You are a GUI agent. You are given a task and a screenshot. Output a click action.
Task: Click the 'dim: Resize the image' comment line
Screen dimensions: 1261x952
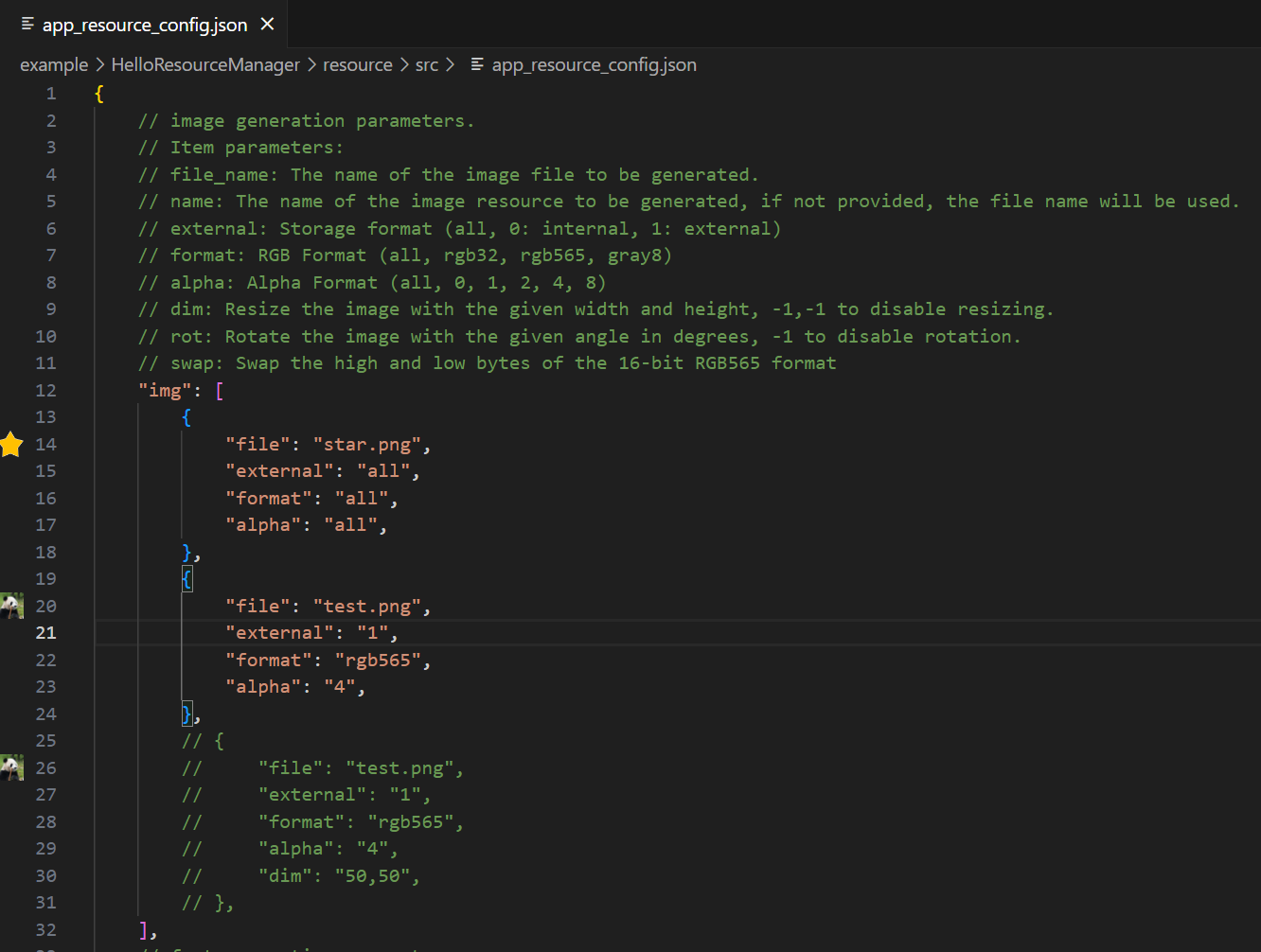point(596,309)
